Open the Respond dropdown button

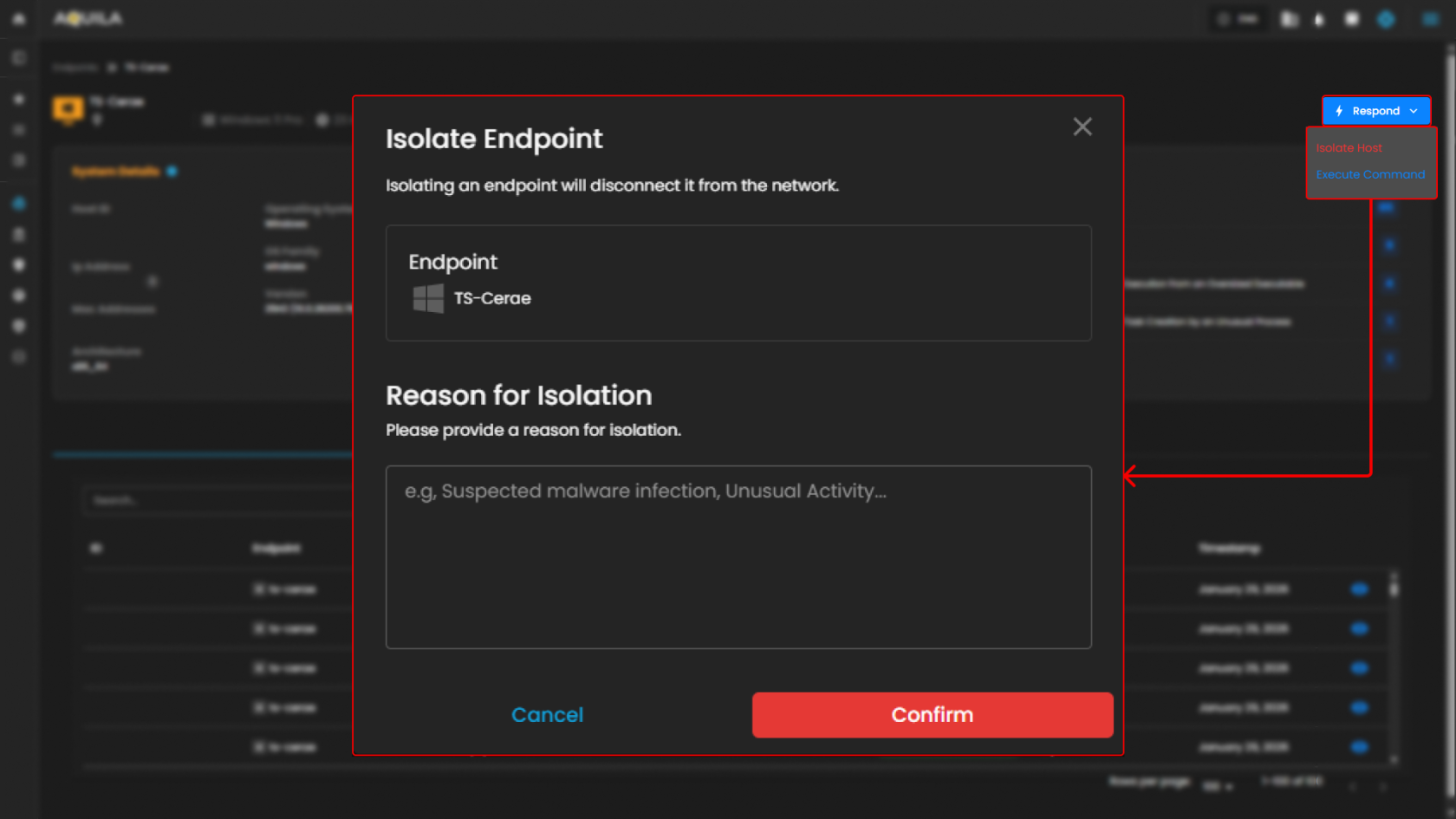pos(1375,111)
